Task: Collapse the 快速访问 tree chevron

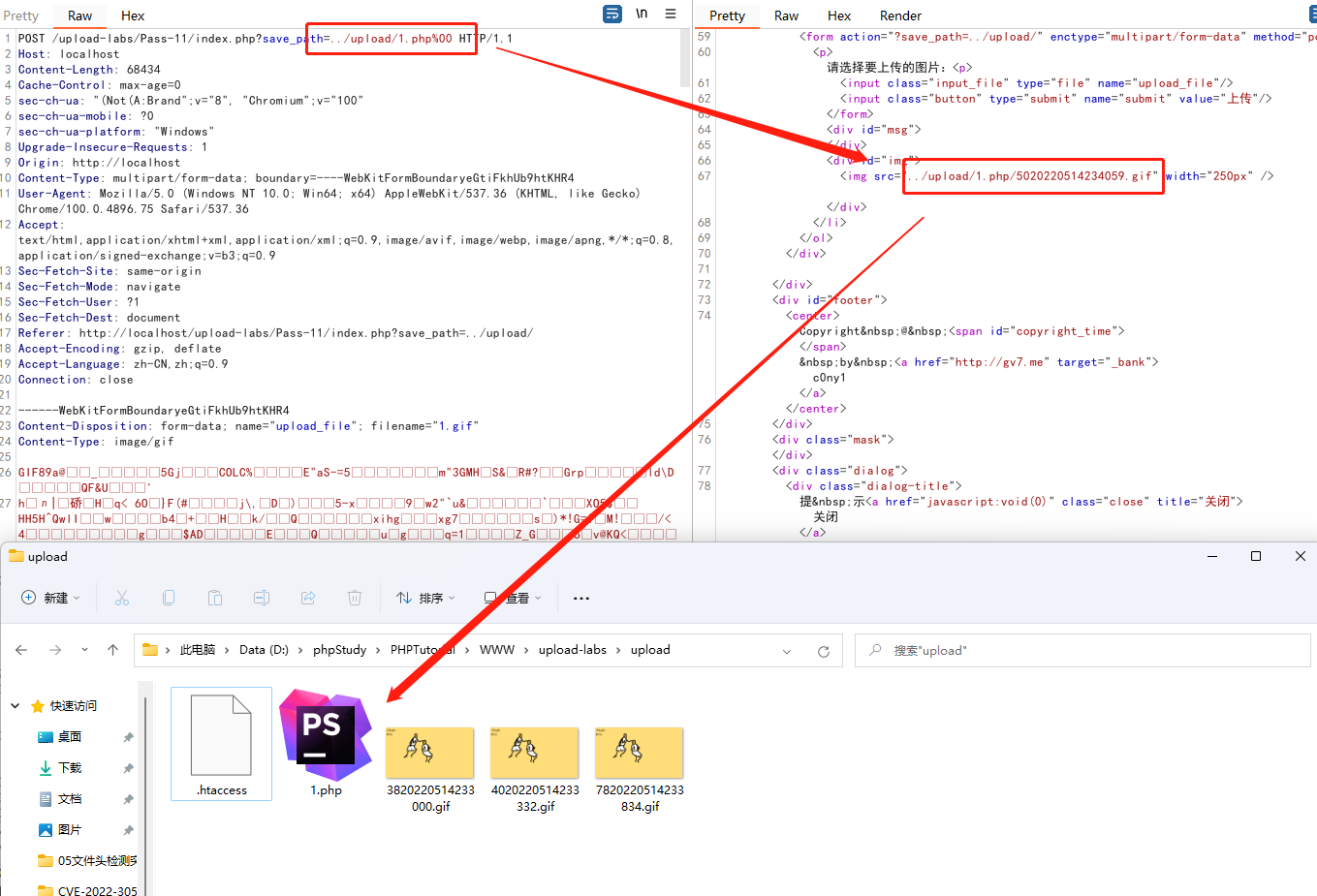Action: point(16,706)
